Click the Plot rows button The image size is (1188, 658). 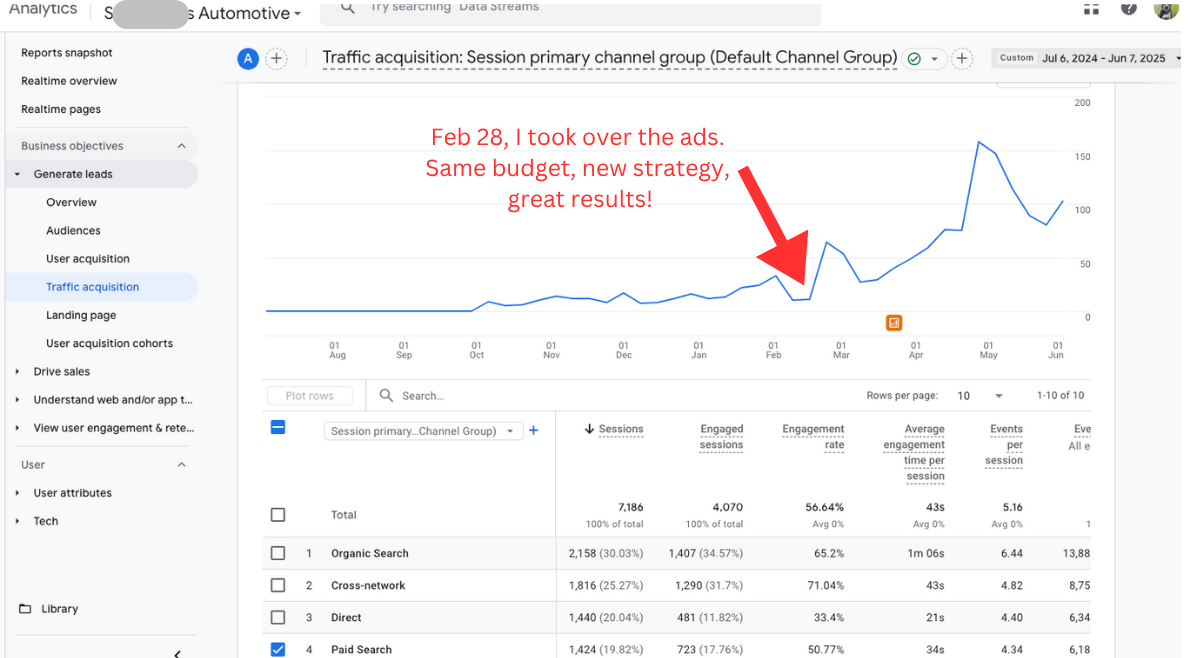coord(310,396)
